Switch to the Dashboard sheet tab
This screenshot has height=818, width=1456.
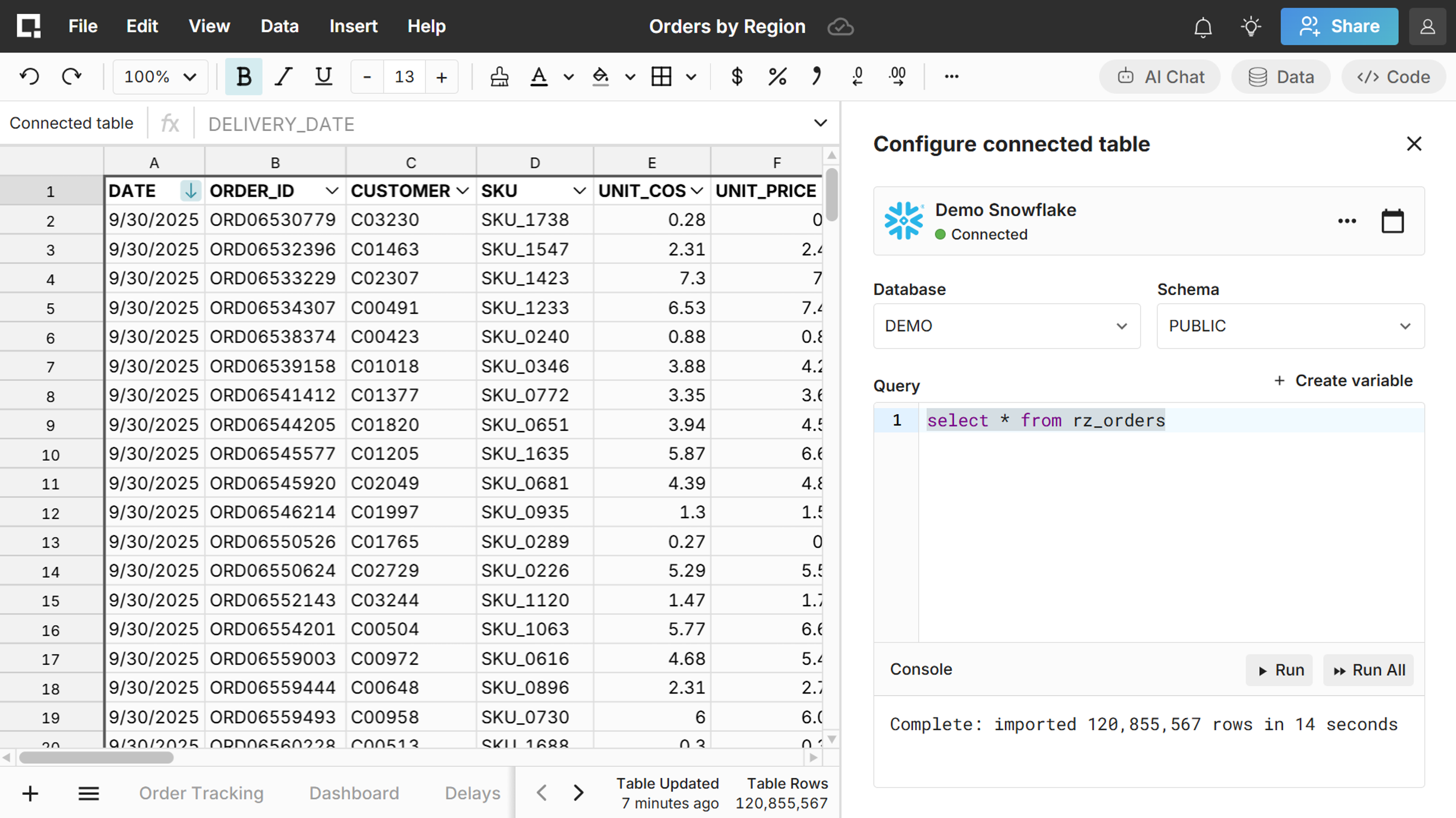click(354, 793)
